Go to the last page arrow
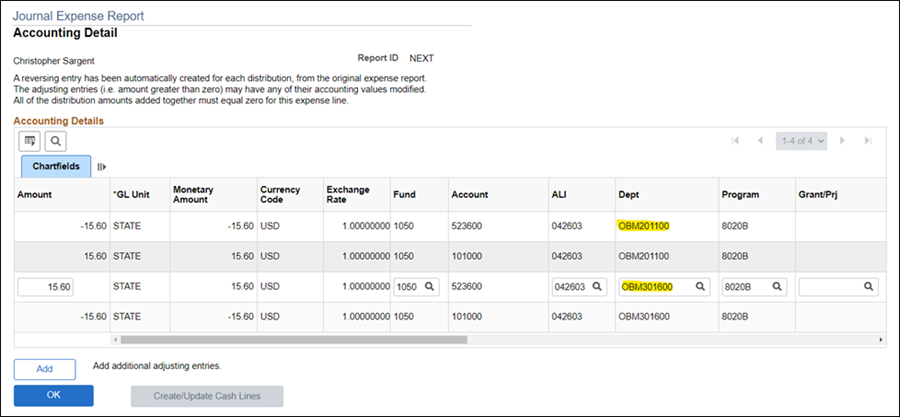 pyautogui.click(x=868, y=141)
